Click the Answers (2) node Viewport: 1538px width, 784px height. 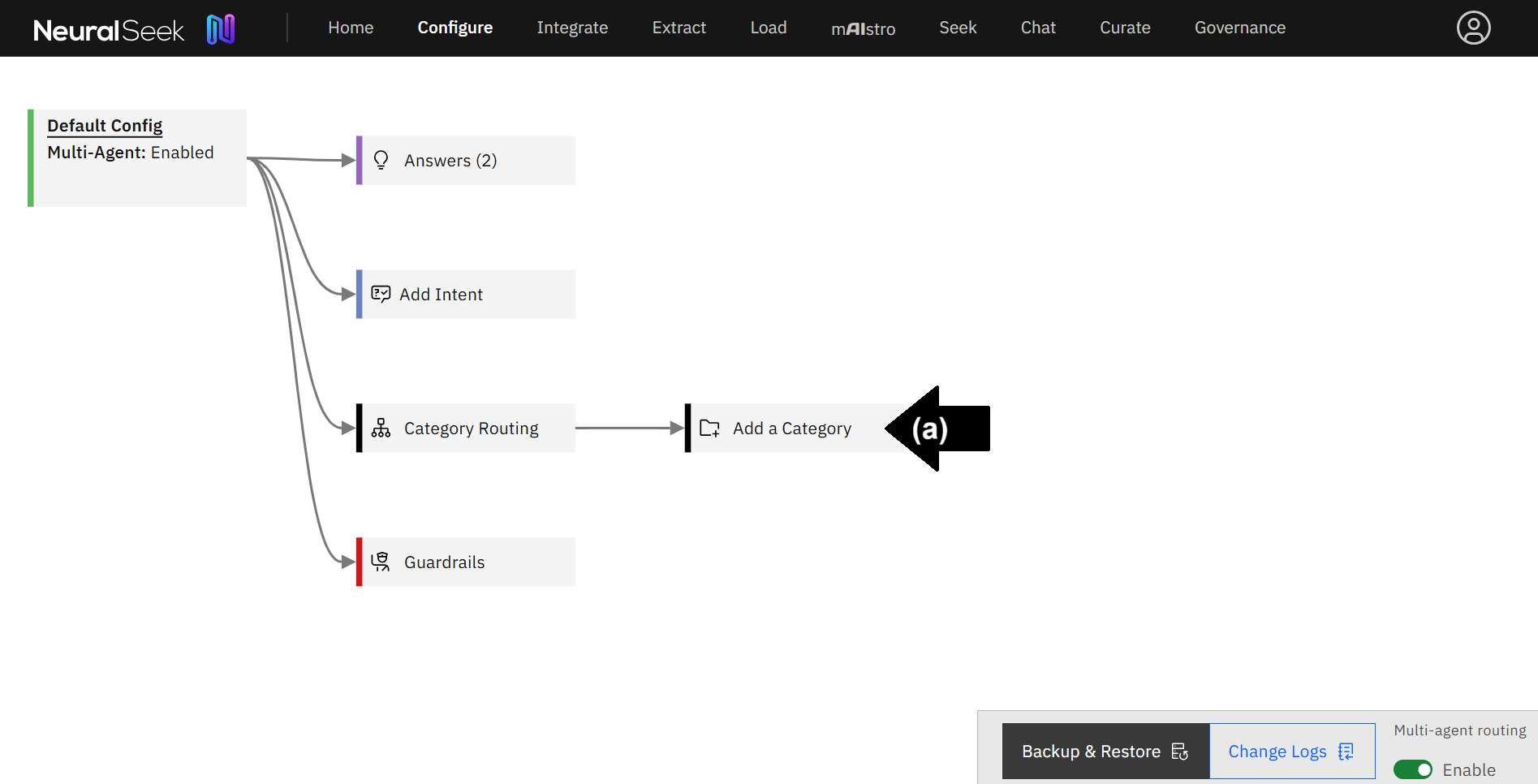(x=450, y=160)
